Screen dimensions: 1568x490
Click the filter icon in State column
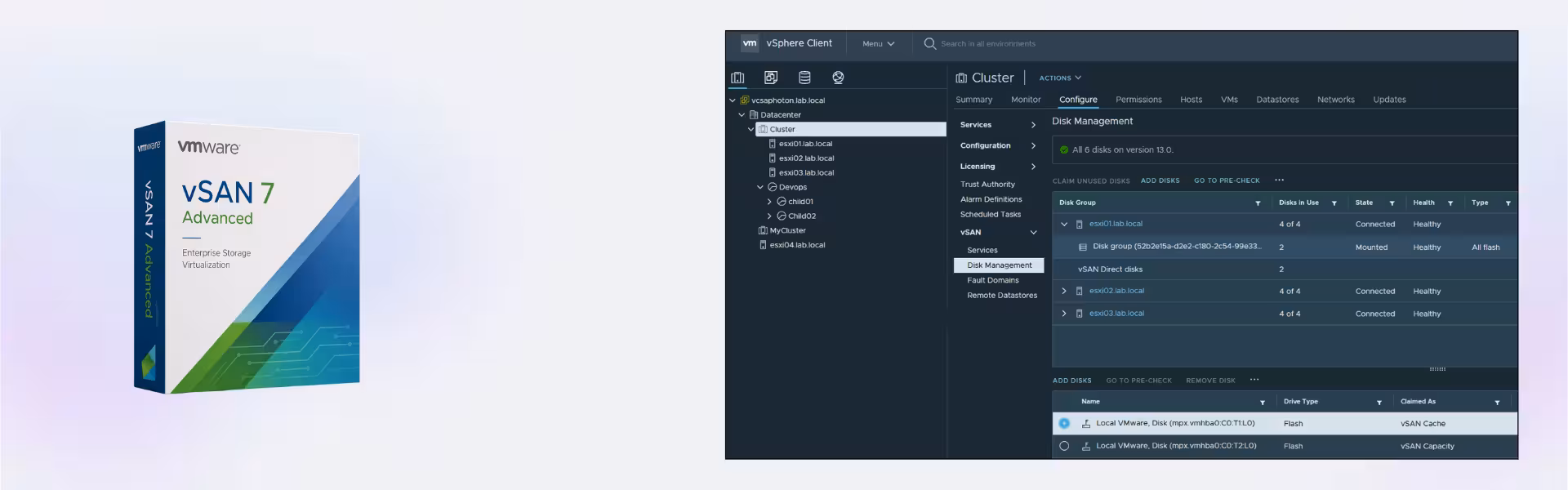point(1392,203)
